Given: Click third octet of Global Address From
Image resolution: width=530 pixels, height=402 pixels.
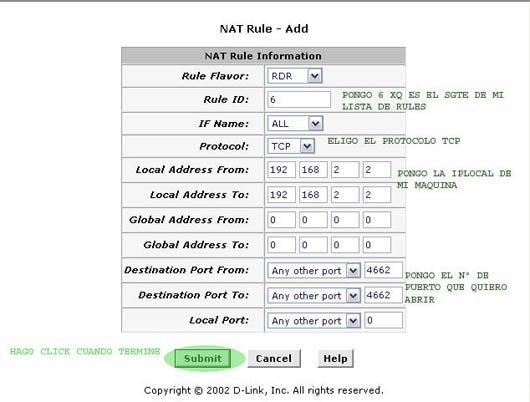Looking at the screenshot, I should [x=345, y=220].
